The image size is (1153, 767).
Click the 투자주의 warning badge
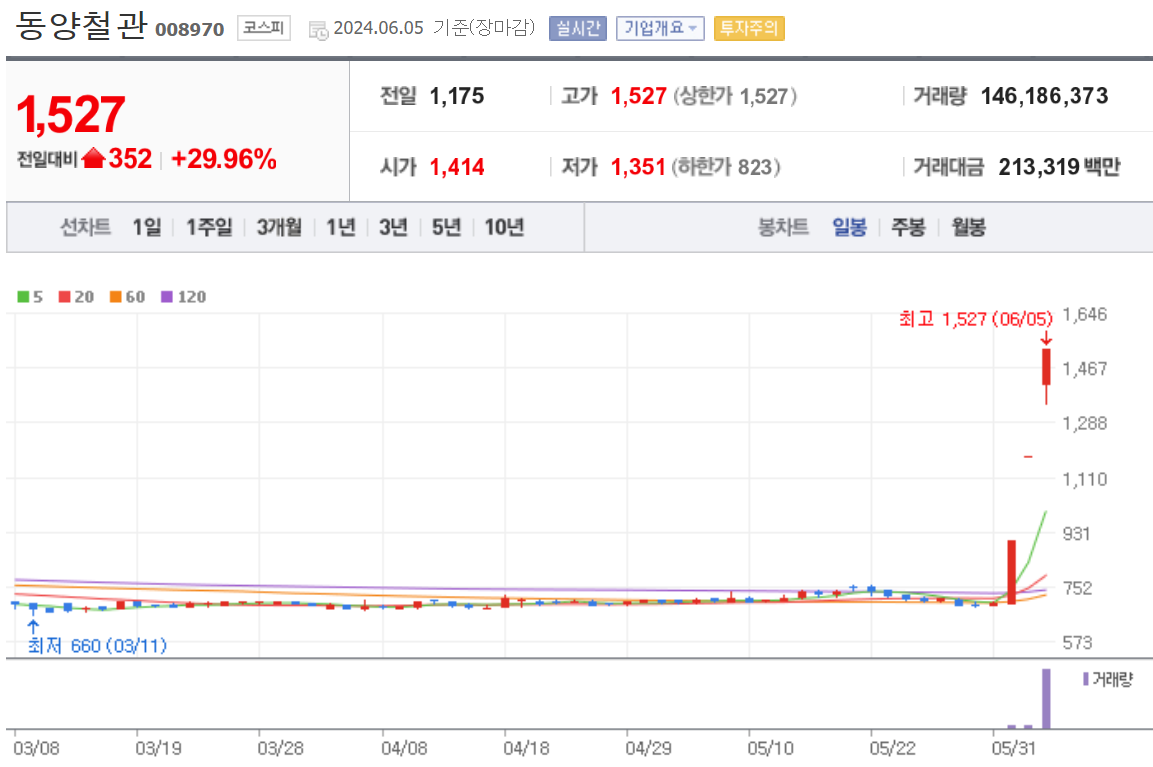point(749,29)
